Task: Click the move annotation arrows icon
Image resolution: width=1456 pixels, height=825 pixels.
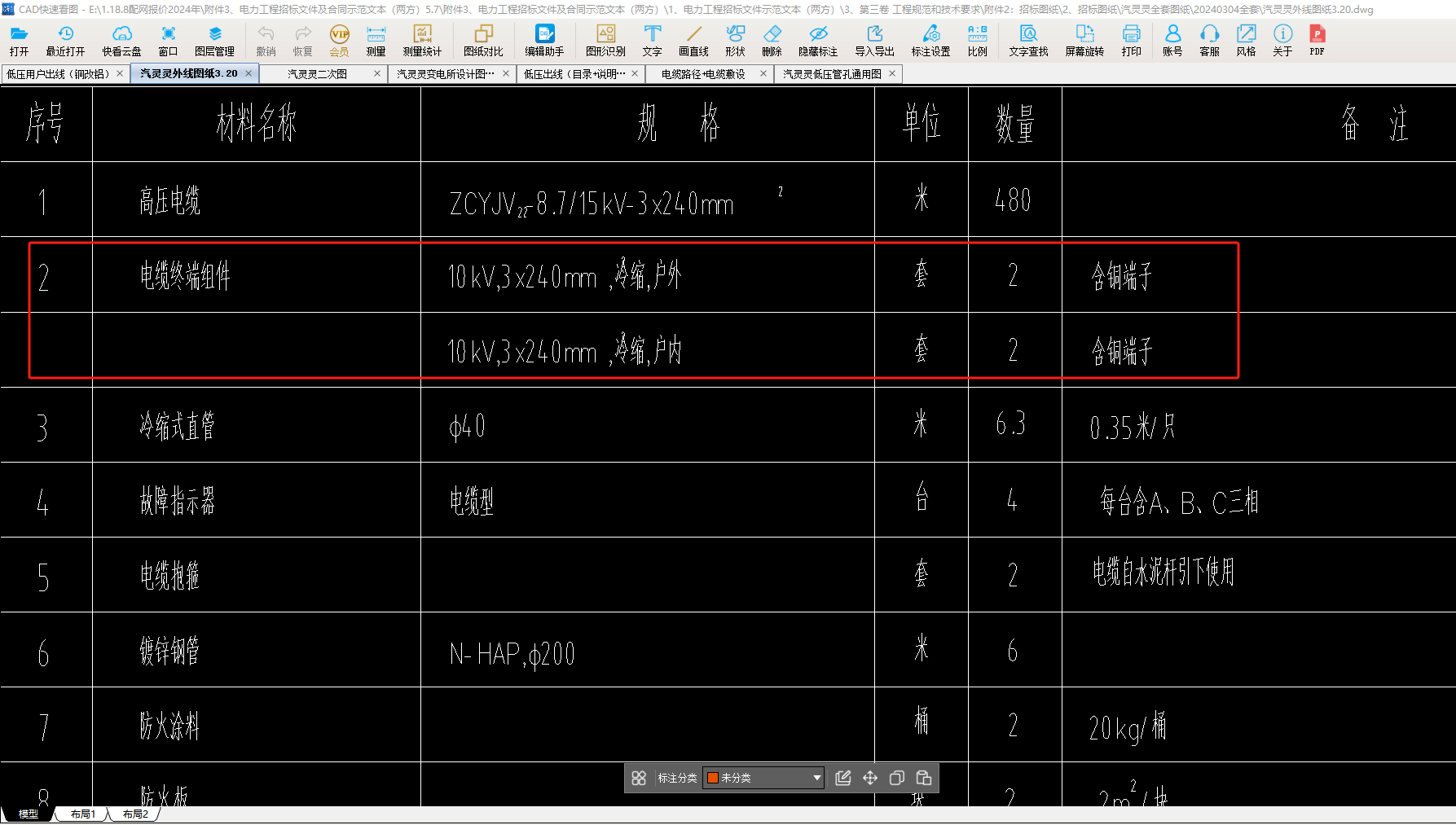Action: coord(870,778)
